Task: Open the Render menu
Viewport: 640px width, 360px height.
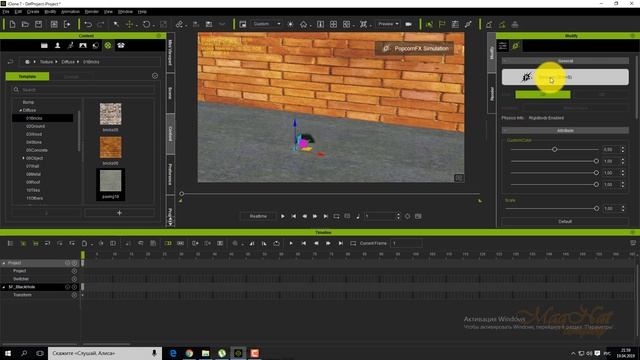Action: 92,12
